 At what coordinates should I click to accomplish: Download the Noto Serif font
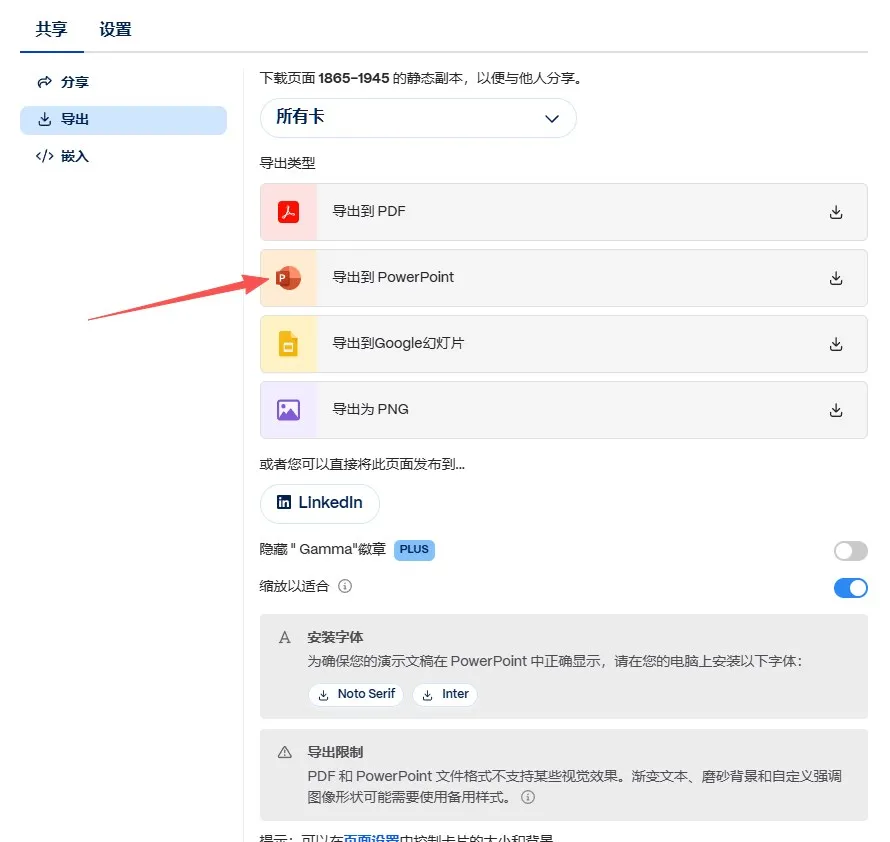[356, 694]
